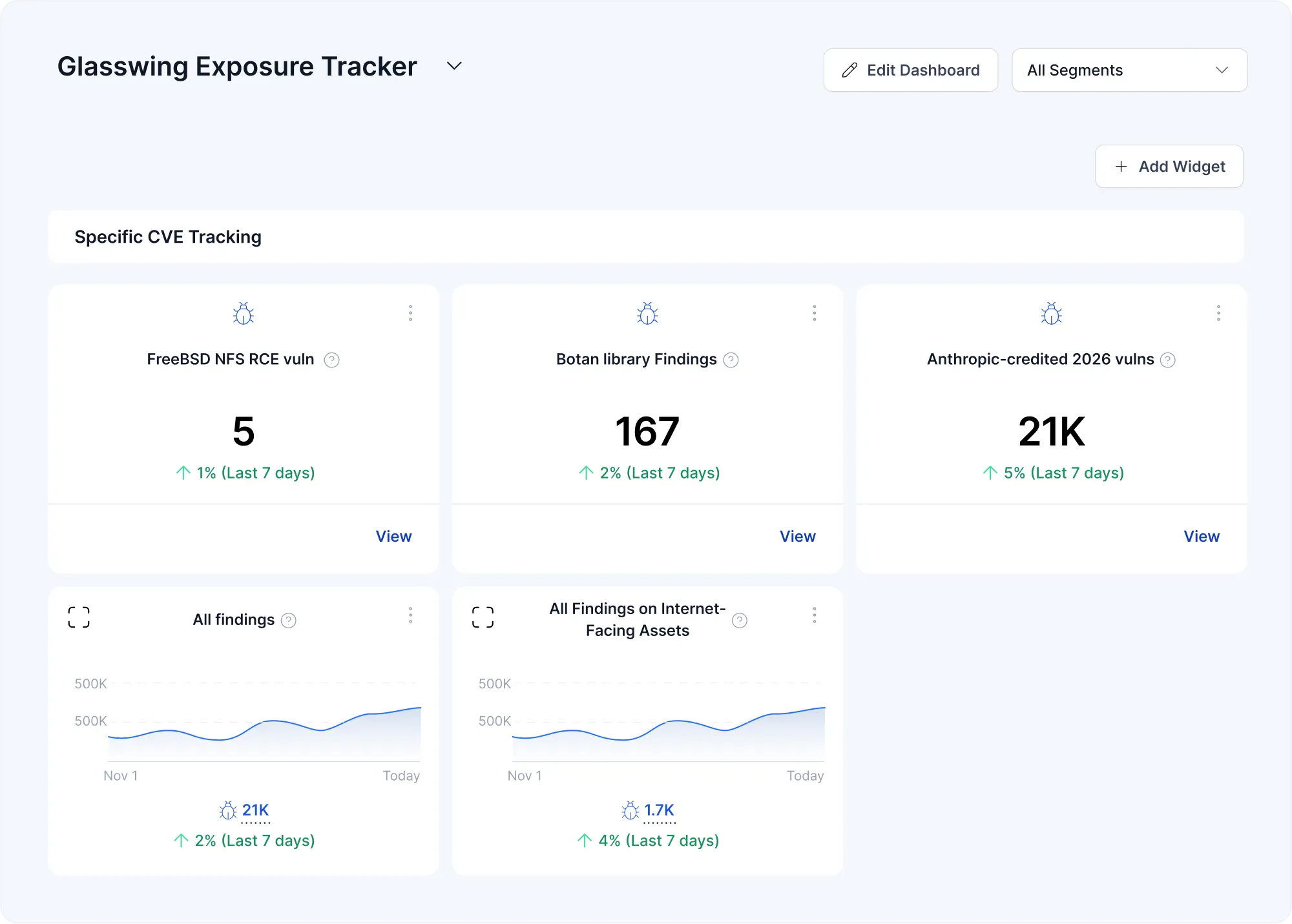
Task: Click the 1.7K internet-facing findings count
Action: coord(659,810)
